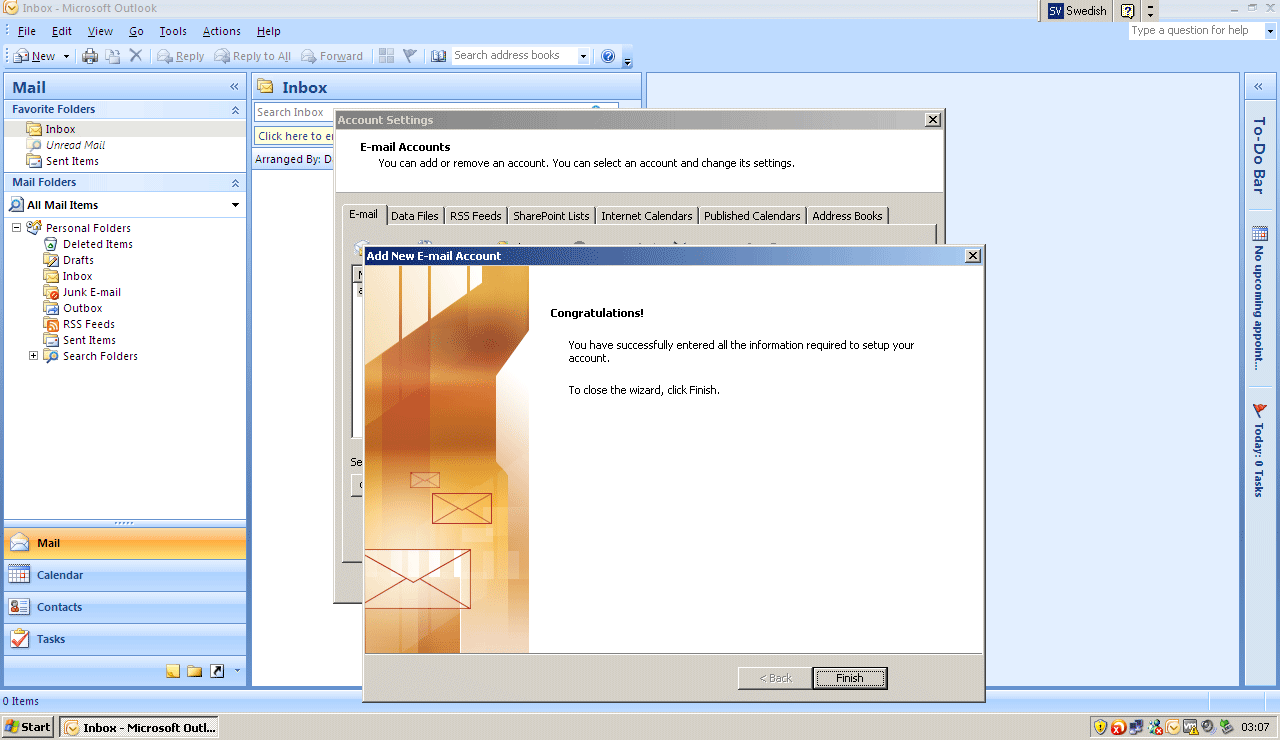Switch to Address Books tab
Viewport: 1280px width, 740px height.
point(847,216)
